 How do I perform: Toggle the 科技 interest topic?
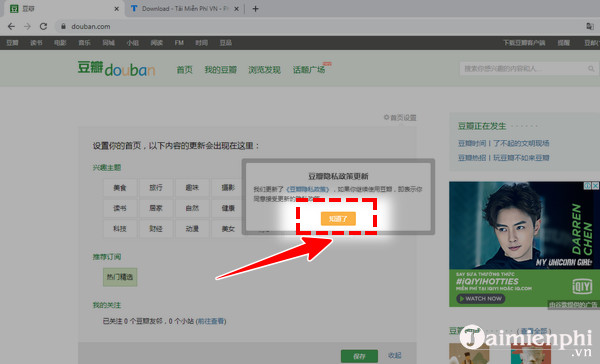(120, 229)
